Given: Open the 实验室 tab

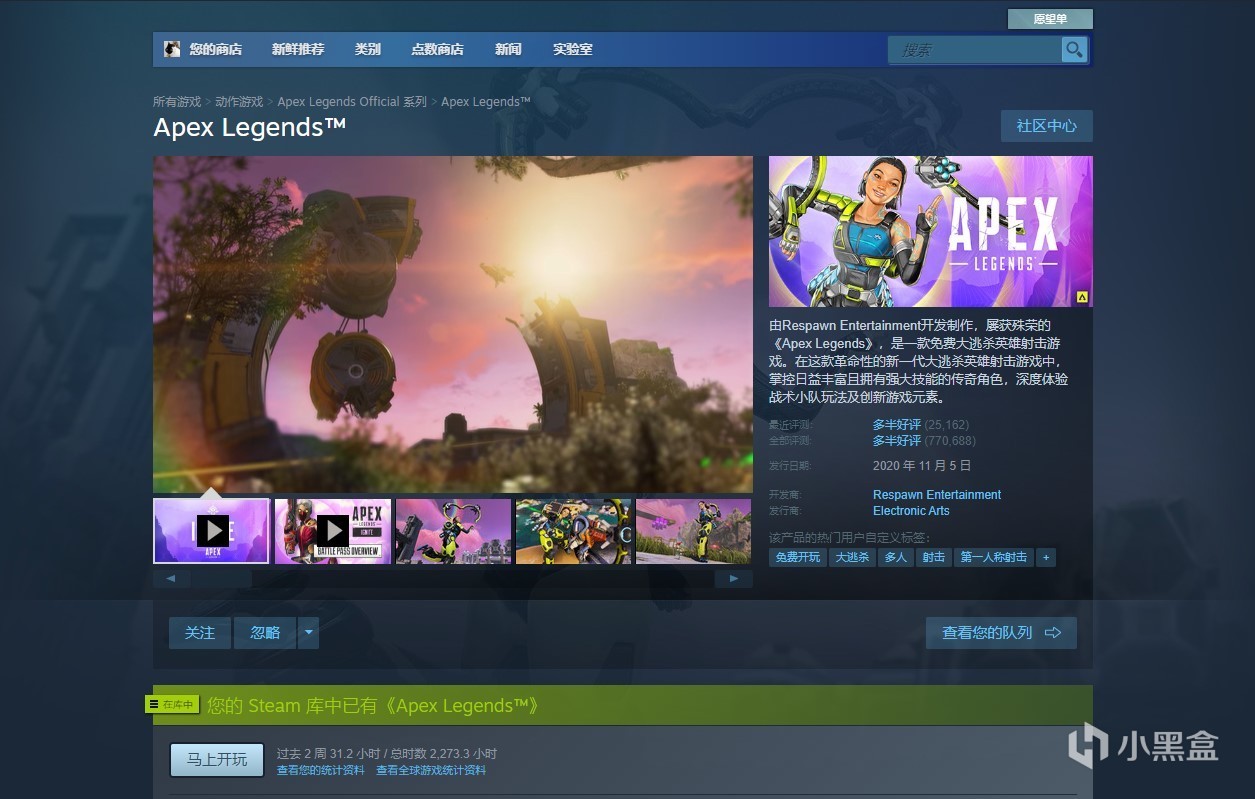Looking at the screenshot, I should point(573,49).
